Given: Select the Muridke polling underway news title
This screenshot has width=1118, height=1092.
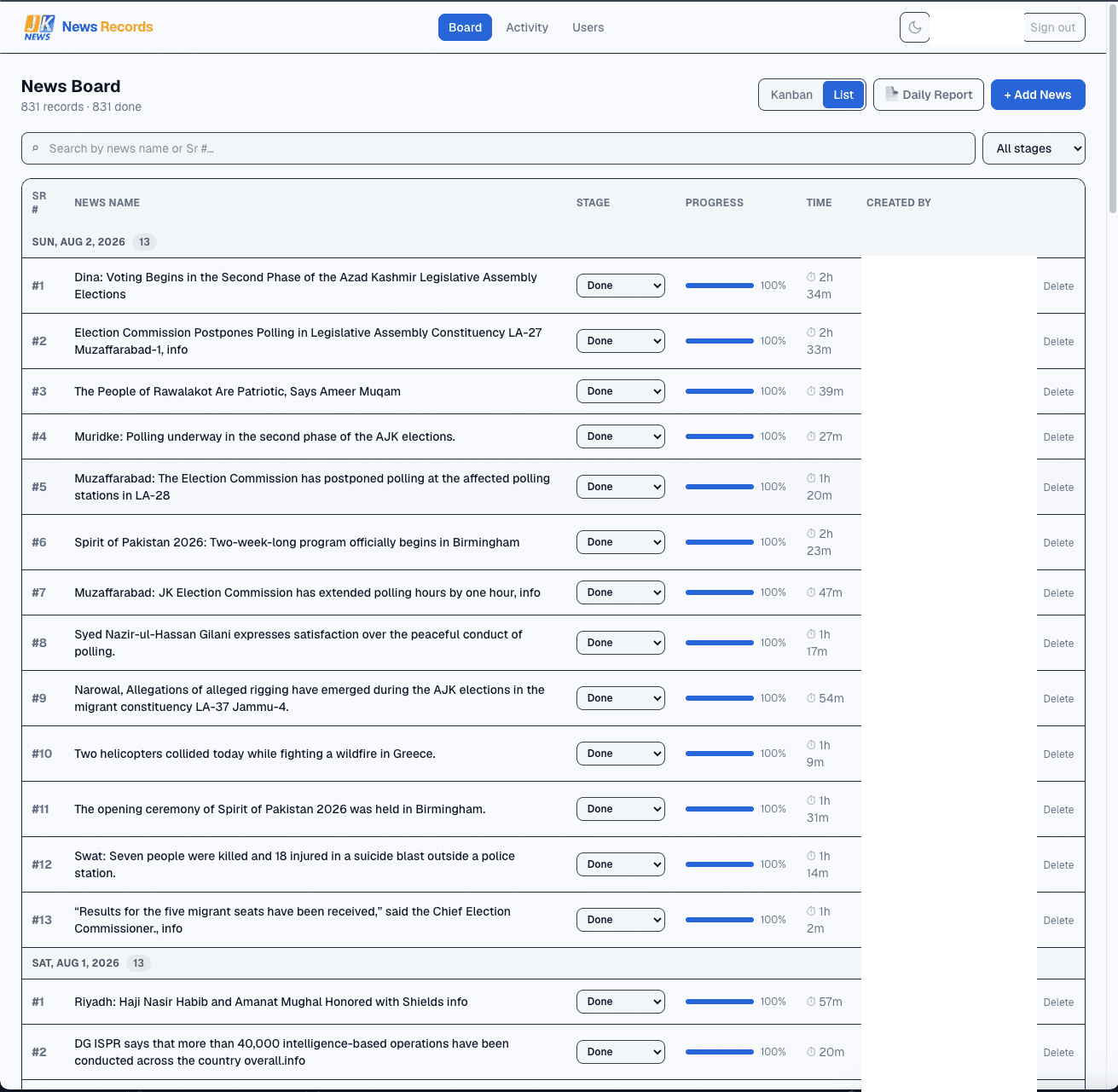Looking at the screenshot, I should [x=264, y=436].
